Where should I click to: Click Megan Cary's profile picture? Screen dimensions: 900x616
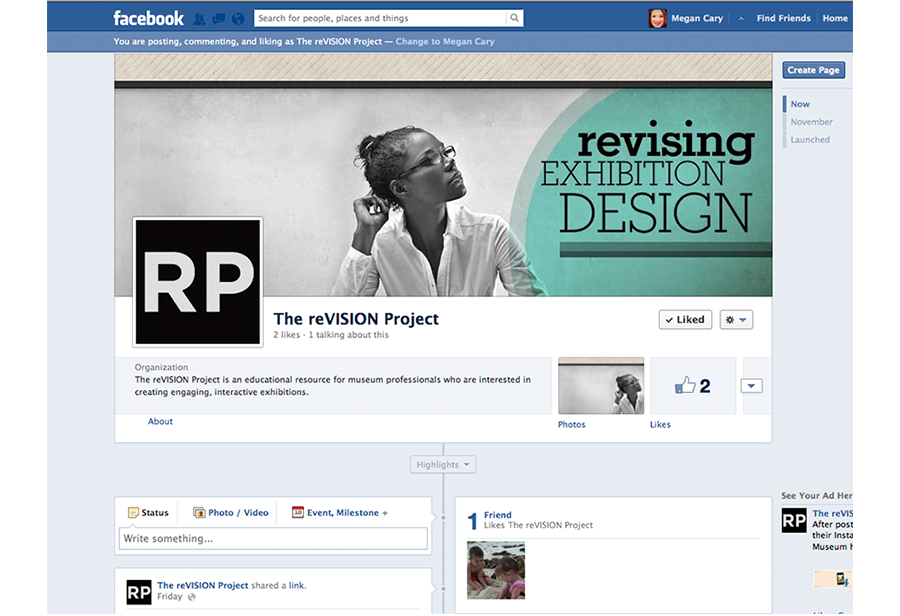(x=657, y=18)
